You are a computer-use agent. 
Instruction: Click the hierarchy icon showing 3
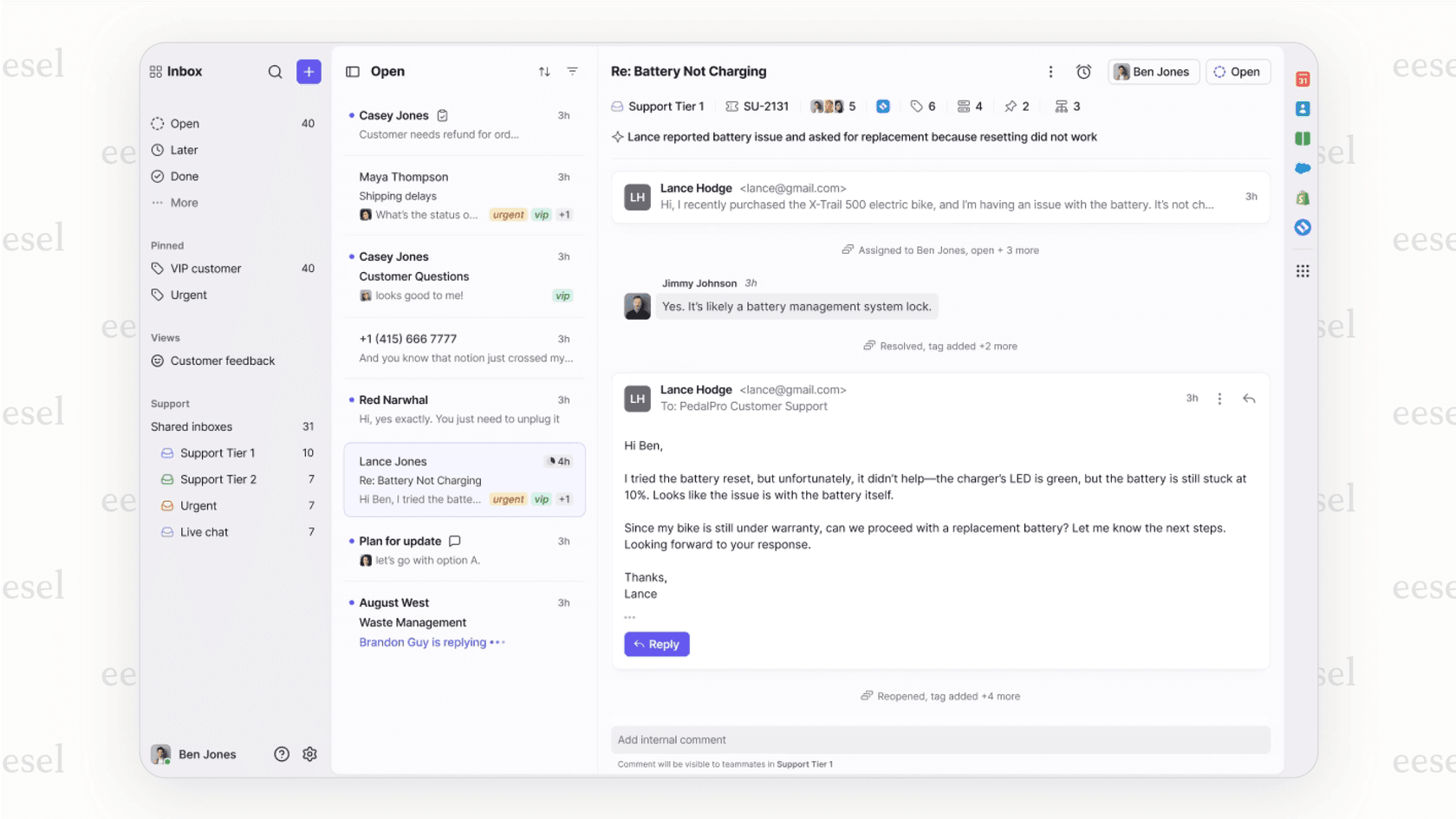(1068, 107)
